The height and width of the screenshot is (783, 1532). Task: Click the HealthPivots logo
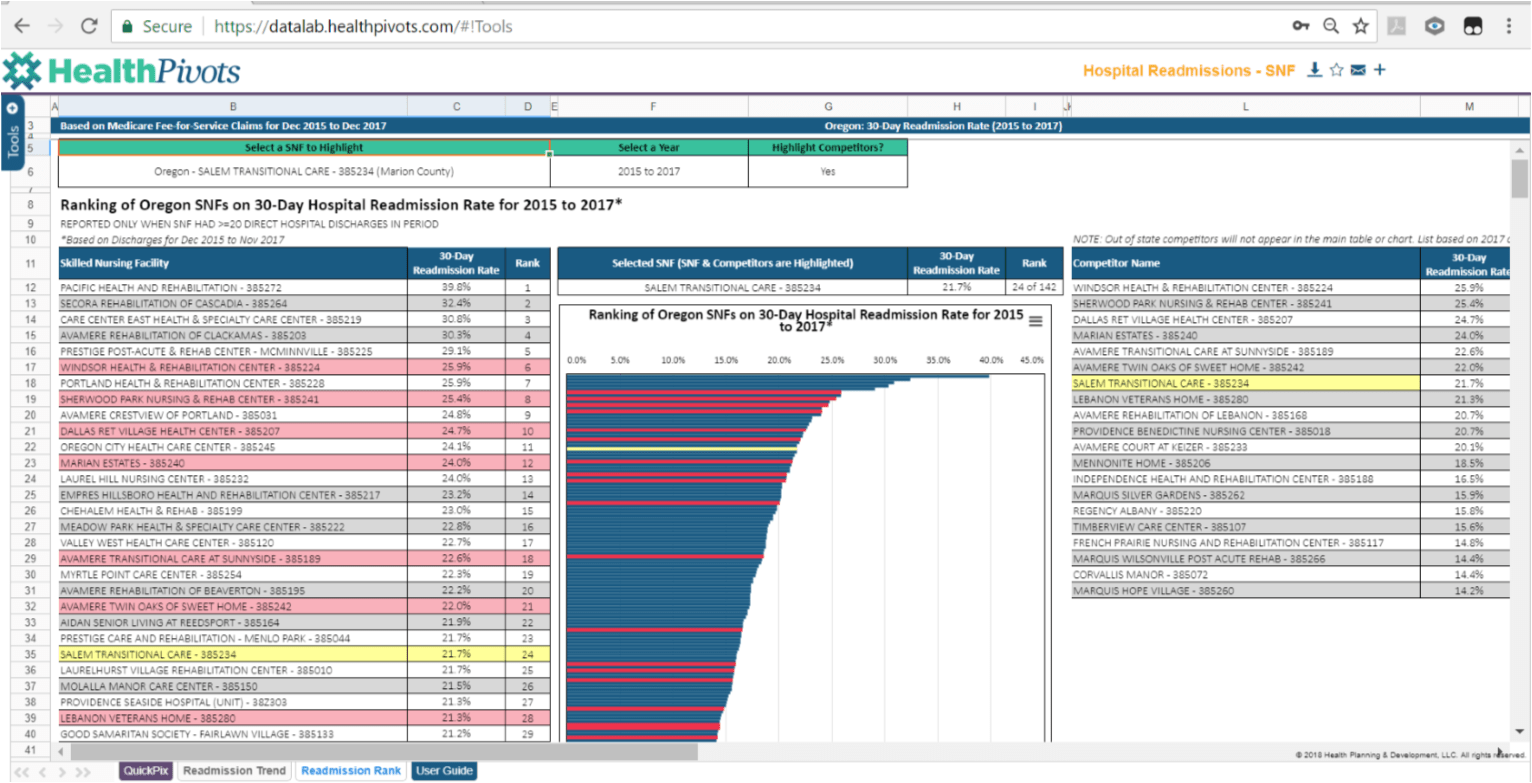[122, 71]
